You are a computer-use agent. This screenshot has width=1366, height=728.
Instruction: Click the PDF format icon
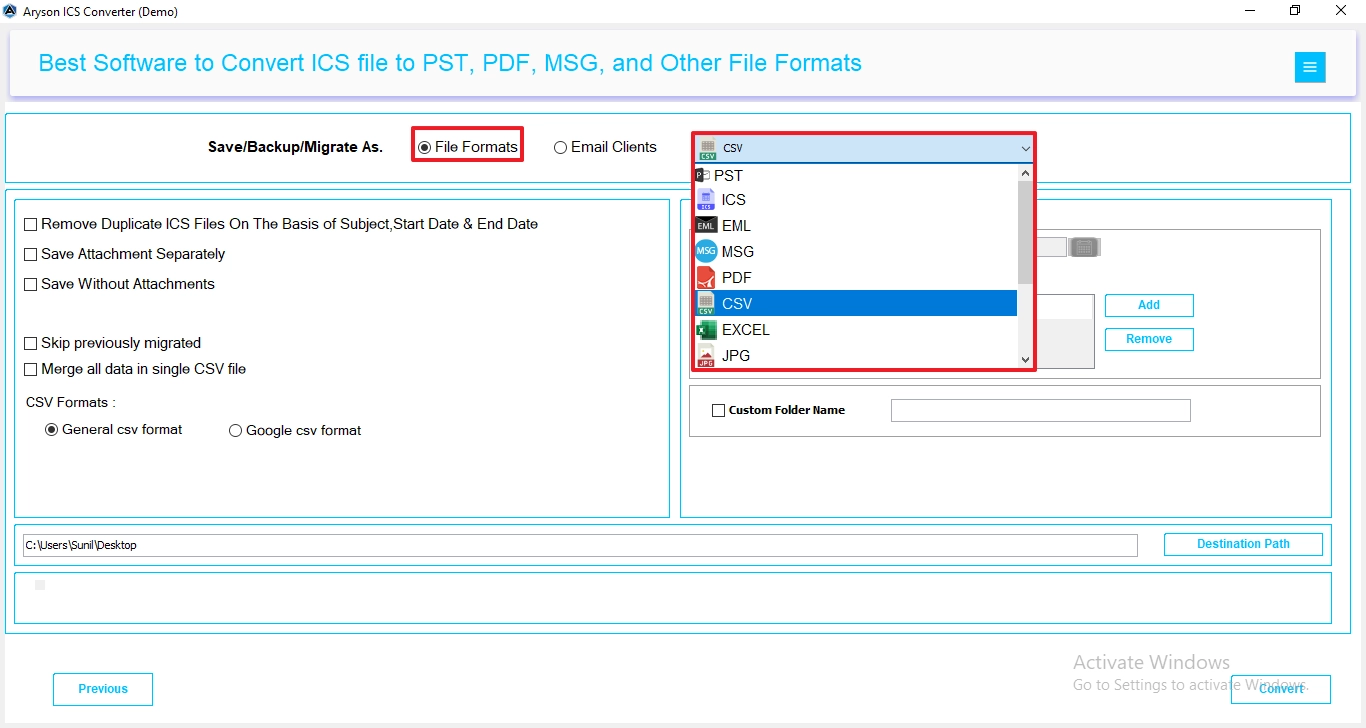(x=706, y=278)
